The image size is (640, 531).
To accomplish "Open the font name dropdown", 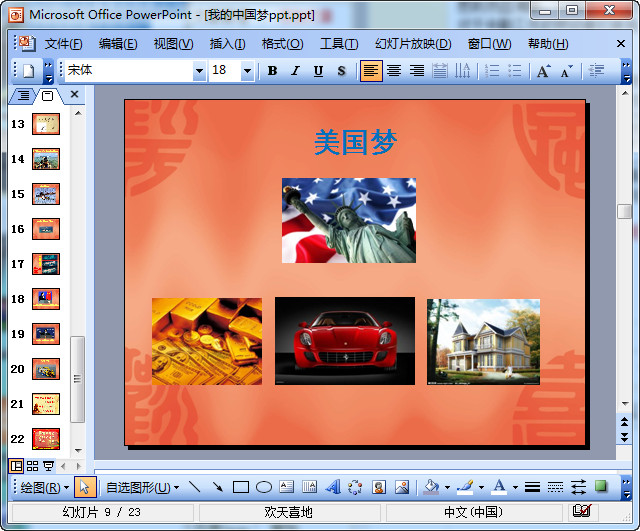I will tap(199, 71).
